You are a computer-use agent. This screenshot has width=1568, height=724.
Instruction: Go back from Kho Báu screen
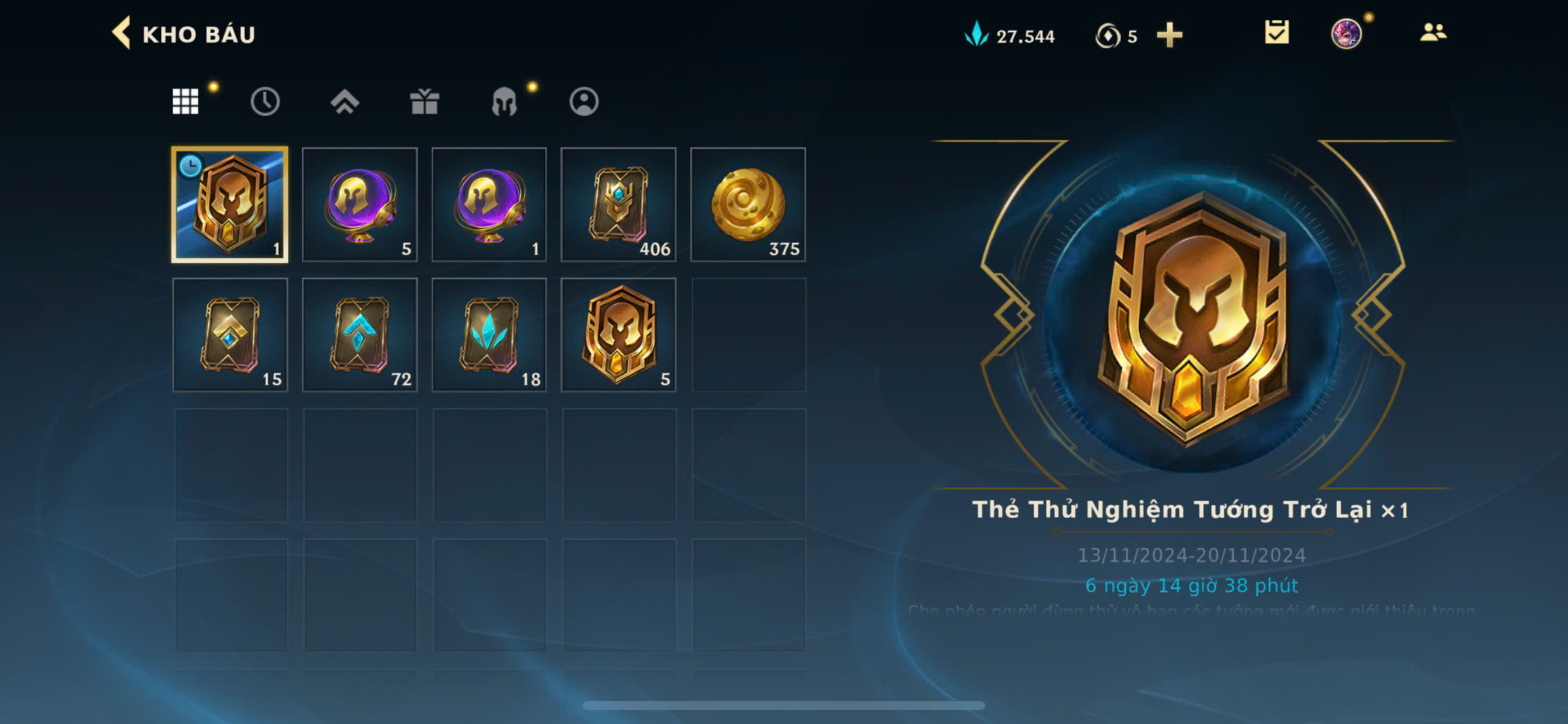(x=121, y=33)
